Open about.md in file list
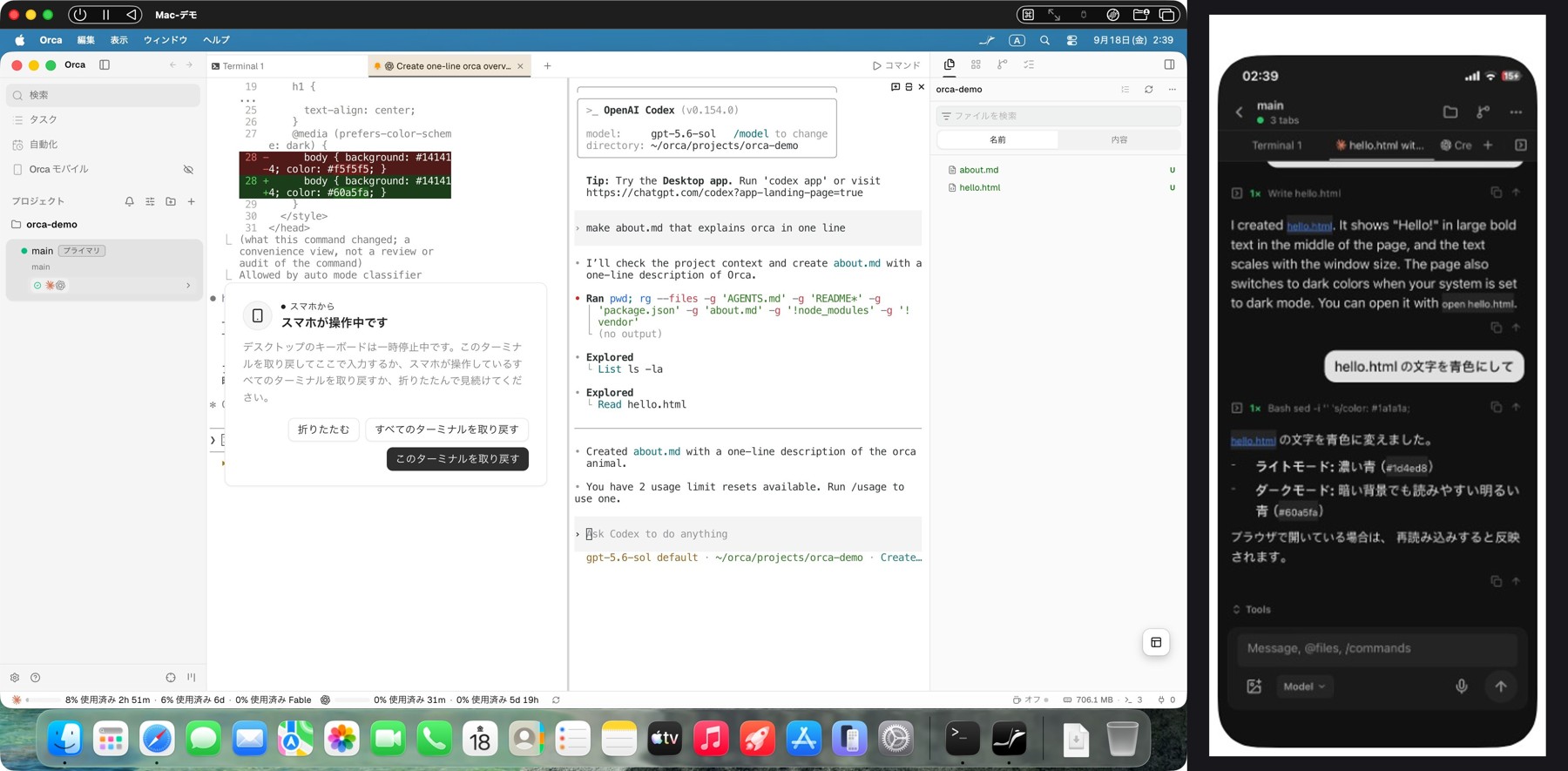 [1058, 170]
